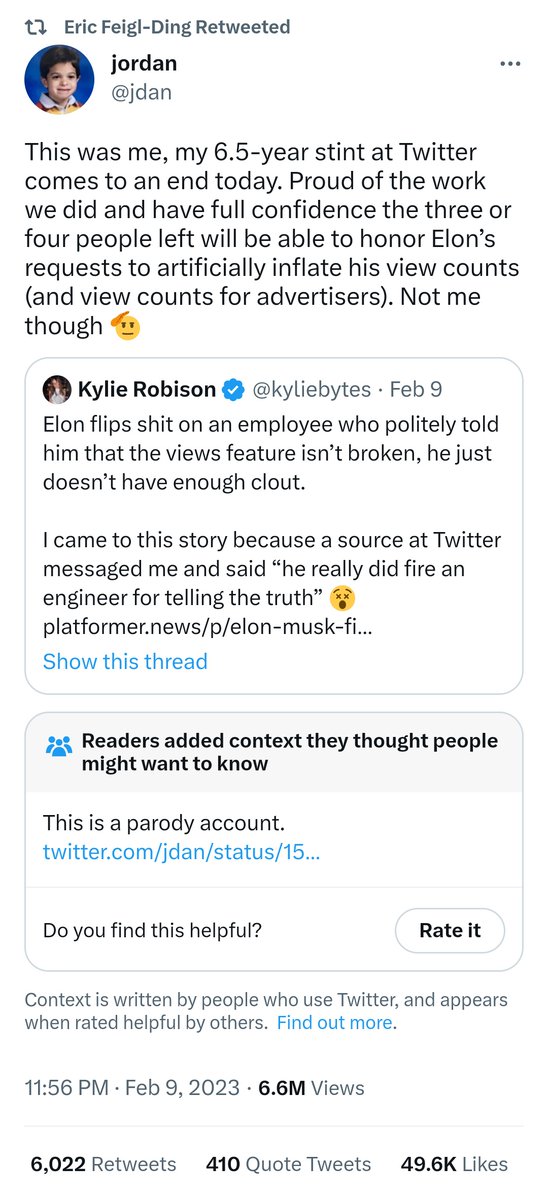Open jordan's profile picture

point(59,79)
